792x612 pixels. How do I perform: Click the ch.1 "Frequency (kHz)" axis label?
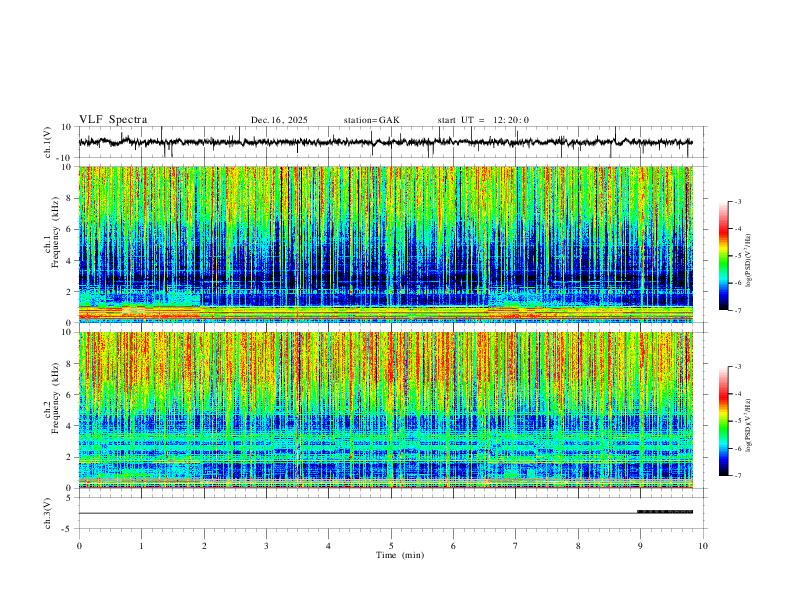point(55,231)
